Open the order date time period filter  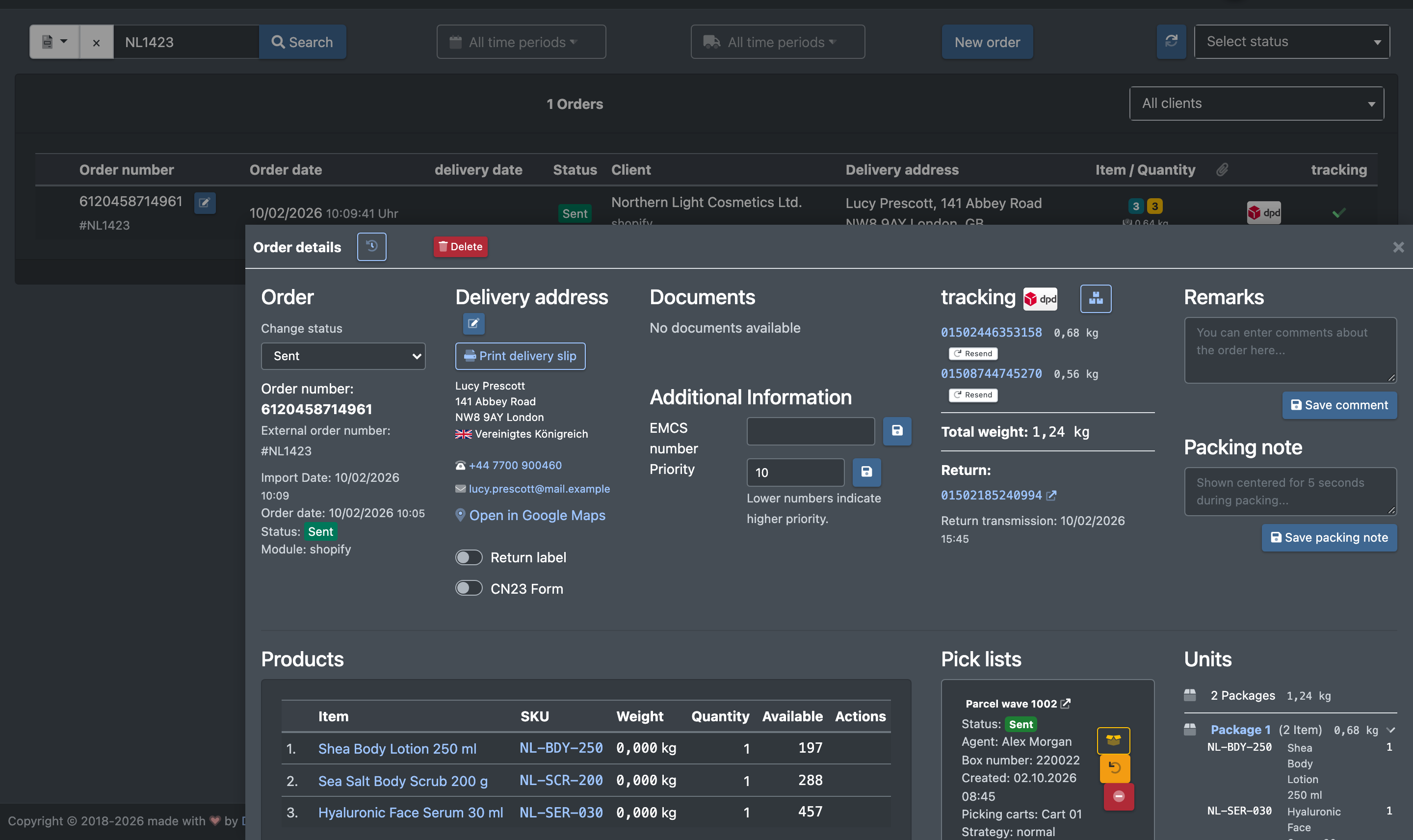pos(521,42)
